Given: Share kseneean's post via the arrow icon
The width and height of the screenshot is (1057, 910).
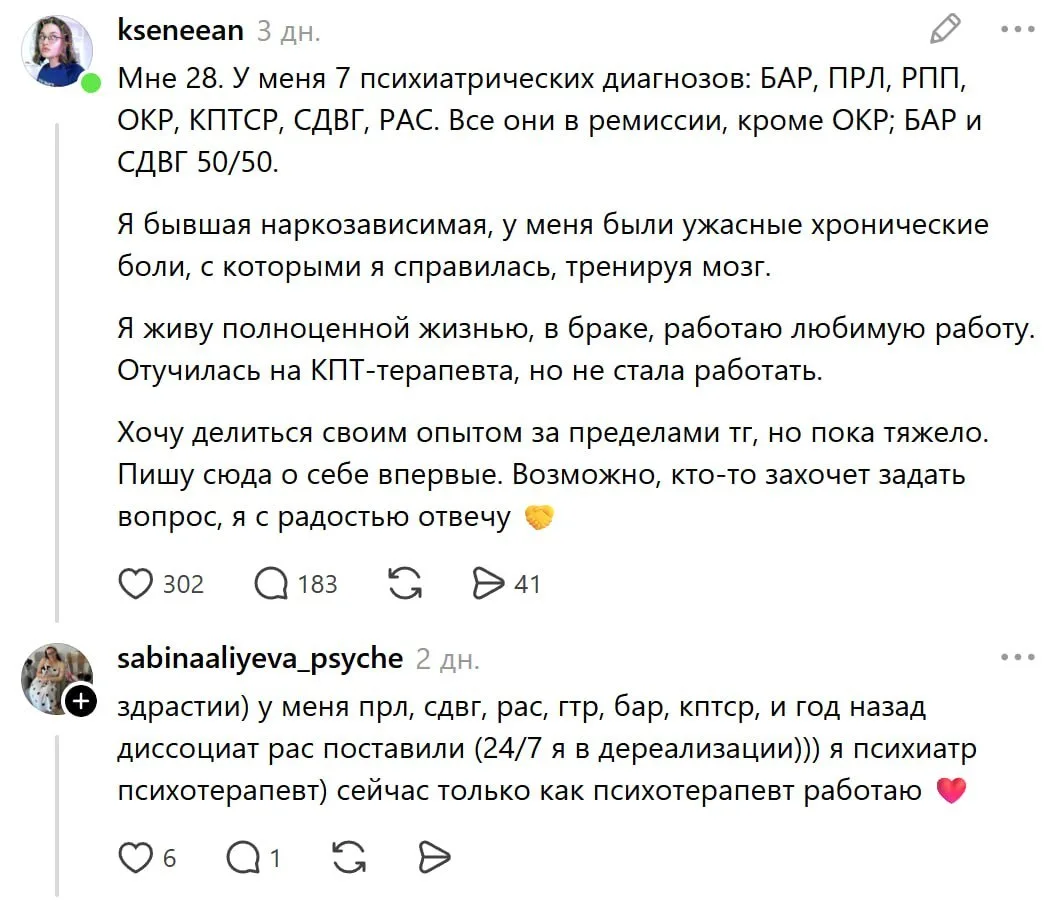Looking at the screenshot, I should (488, 583).
